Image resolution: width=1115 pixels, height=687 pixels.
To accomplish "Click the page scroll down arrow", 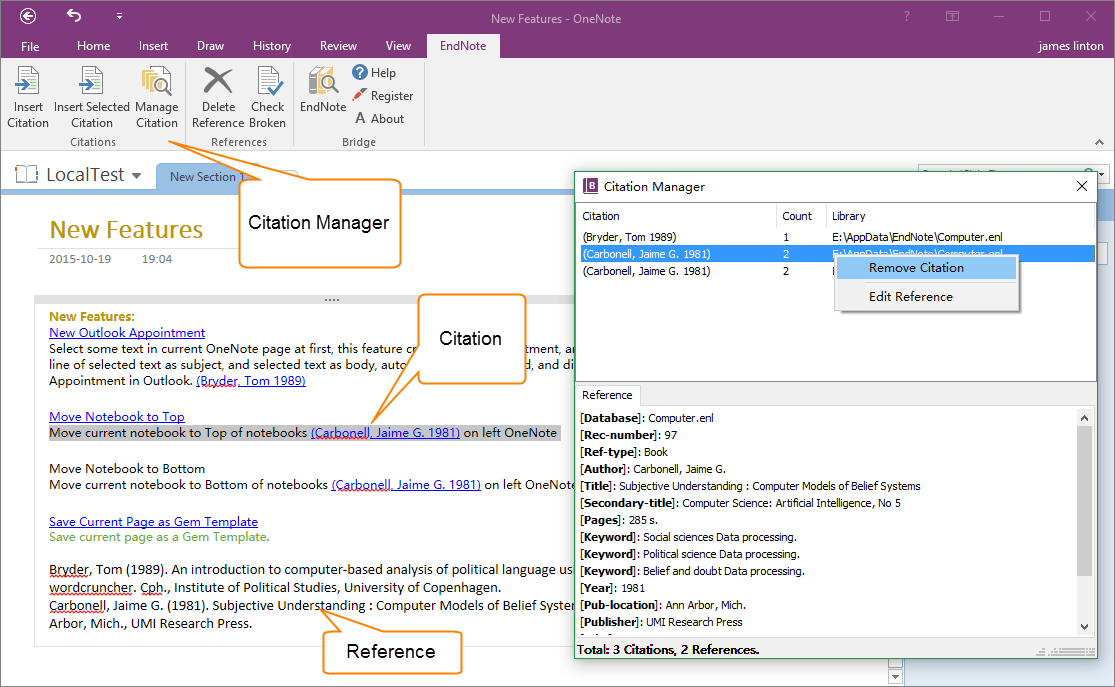I will 895,676.
